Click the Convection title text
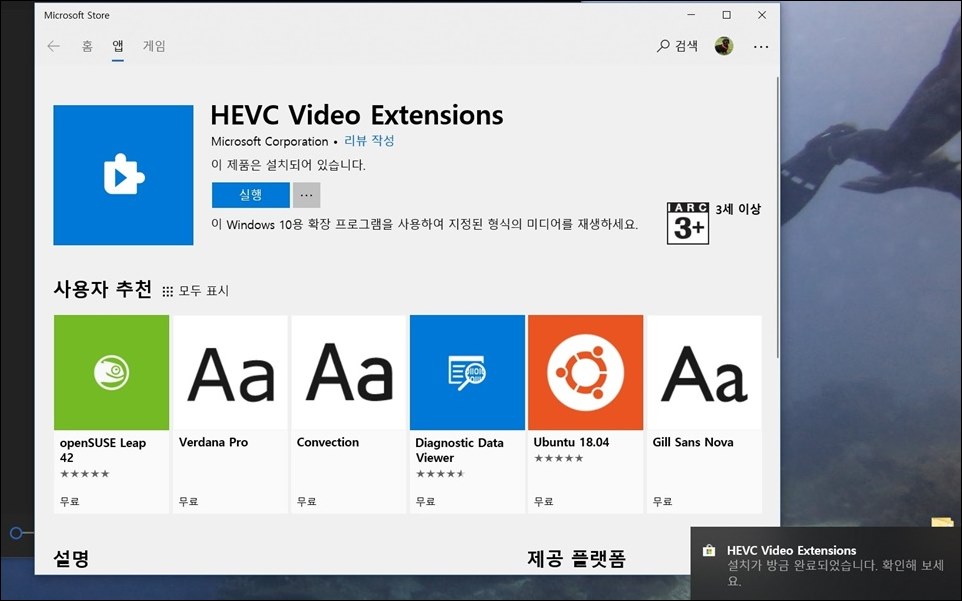 (328, 442)
